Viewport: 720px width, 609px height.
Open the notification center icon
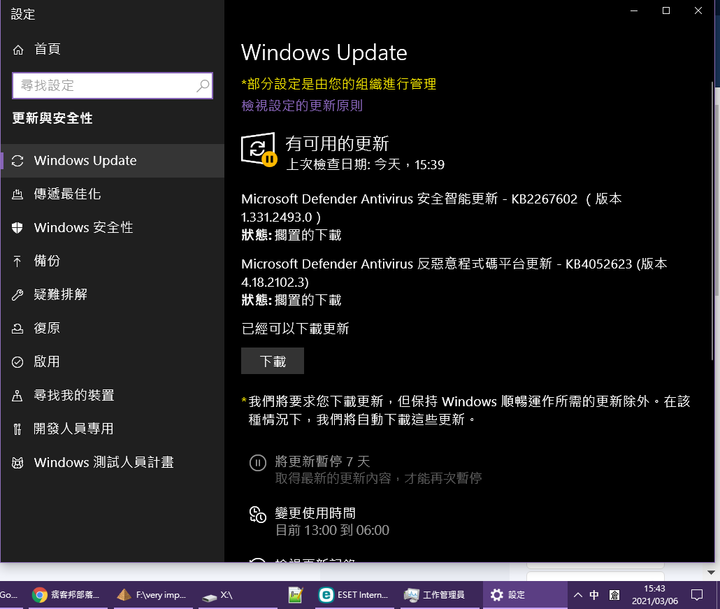point(697,595)
